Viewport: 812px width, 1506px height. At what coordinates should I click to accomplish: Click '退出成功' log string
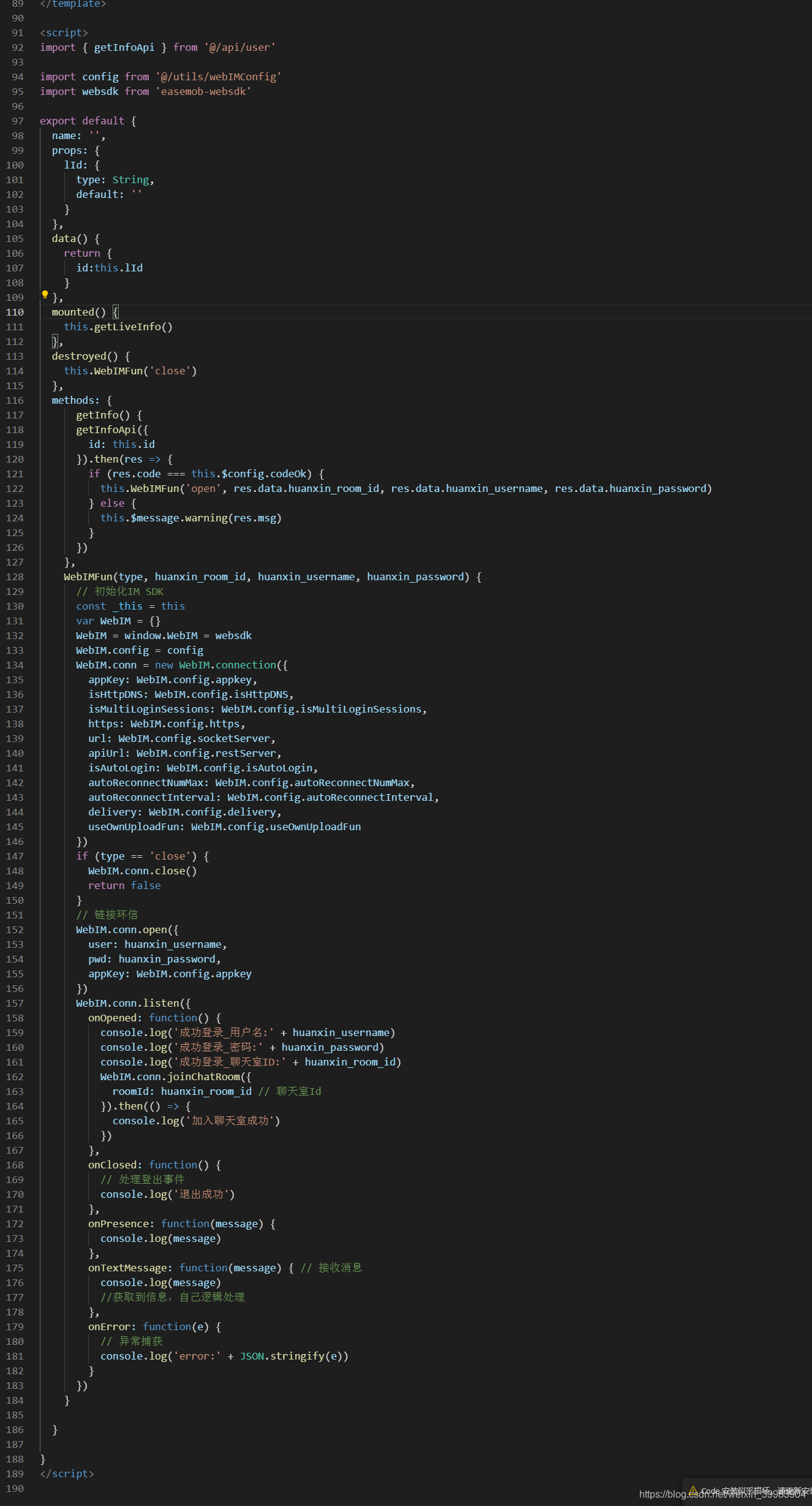point(201,1194)
